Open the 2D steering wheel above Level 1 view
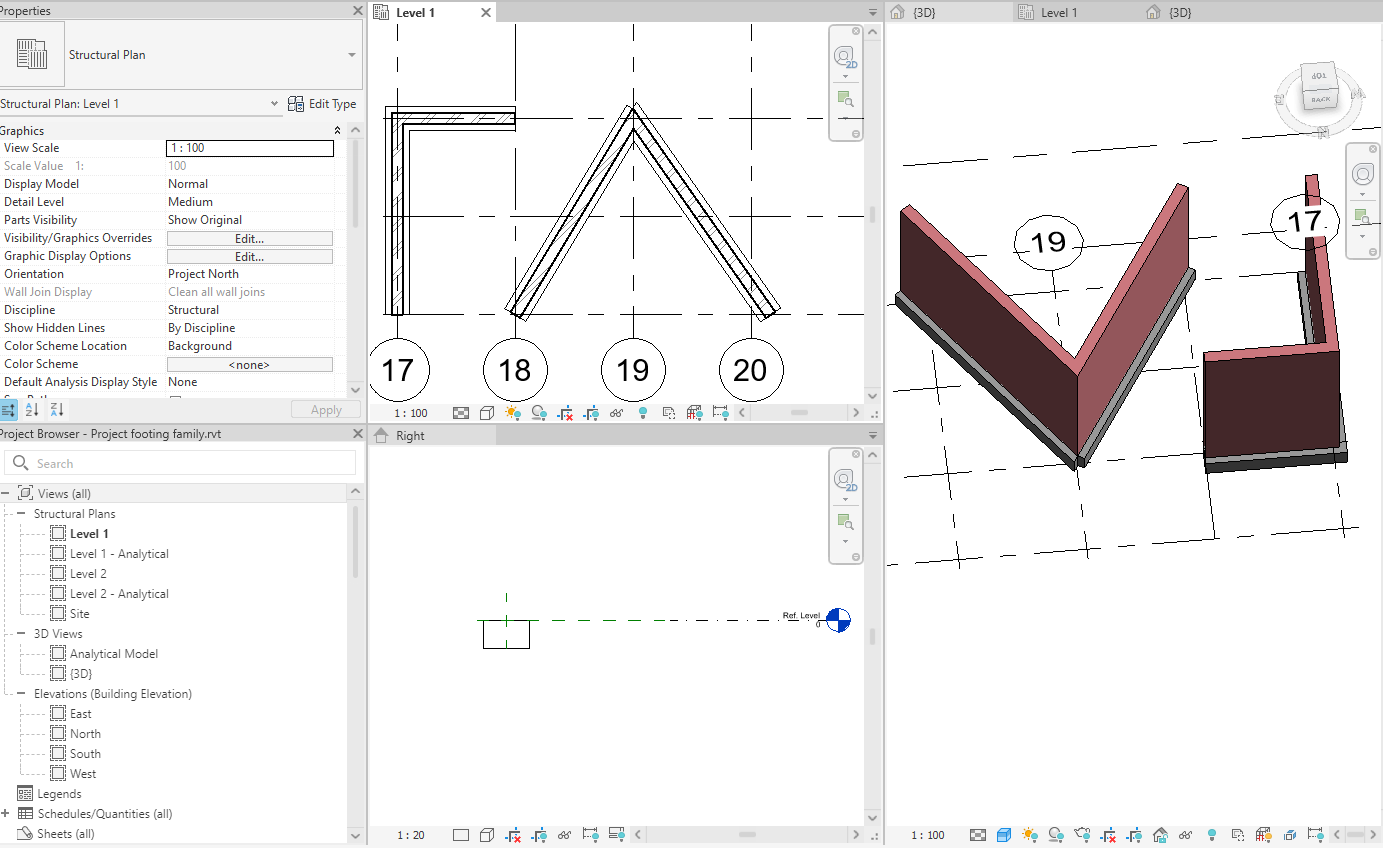The width and height of the screenshot is (1383, 848). [845, 56]
